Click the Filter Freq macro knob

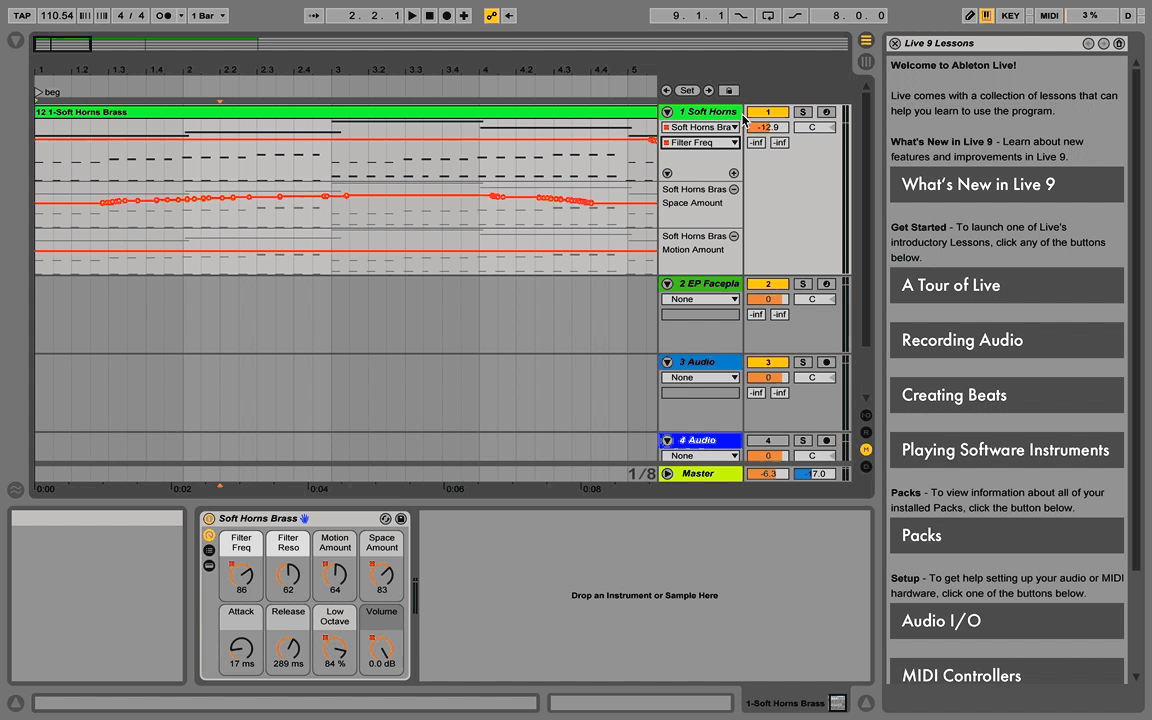241,574
